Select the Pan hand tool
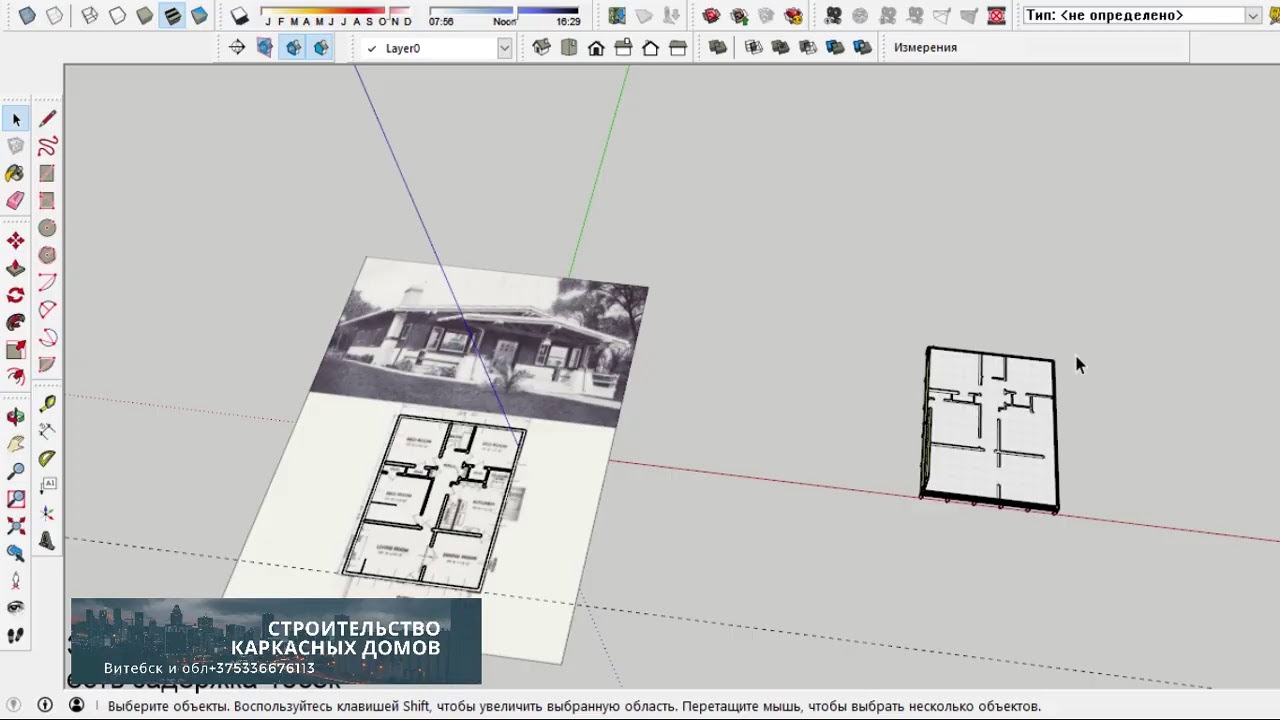Image resolution: width=1280 pixels, height=720 pixels. (x=16, y=444)
